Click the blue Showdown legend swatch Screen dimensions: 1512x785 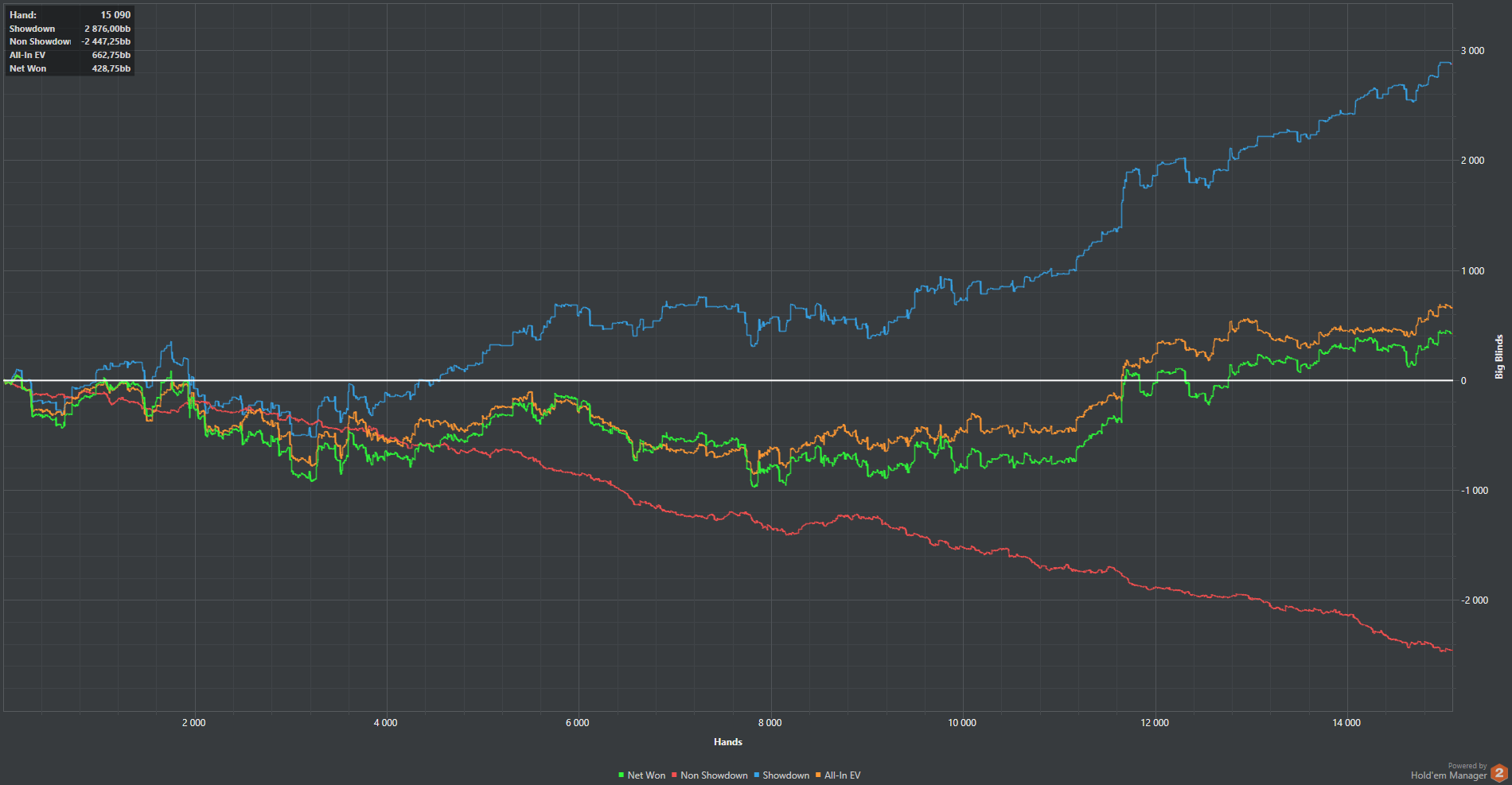pyautogui.click(x=757, y=775)
